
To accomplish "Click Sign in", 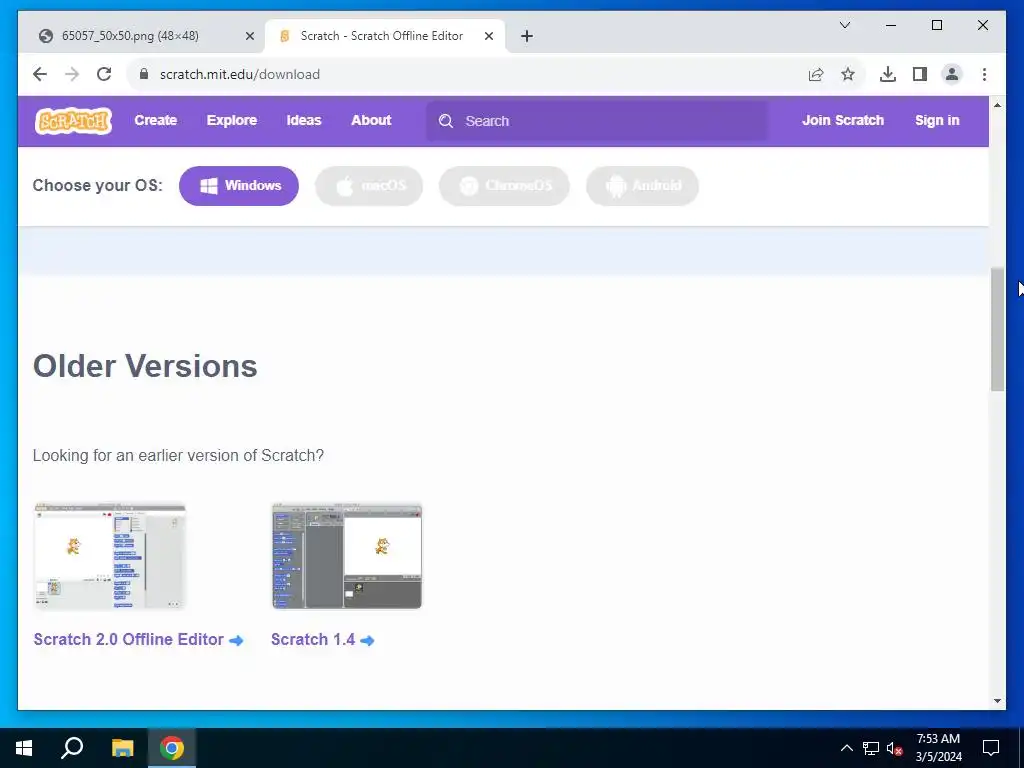I will tap(936, 121).
